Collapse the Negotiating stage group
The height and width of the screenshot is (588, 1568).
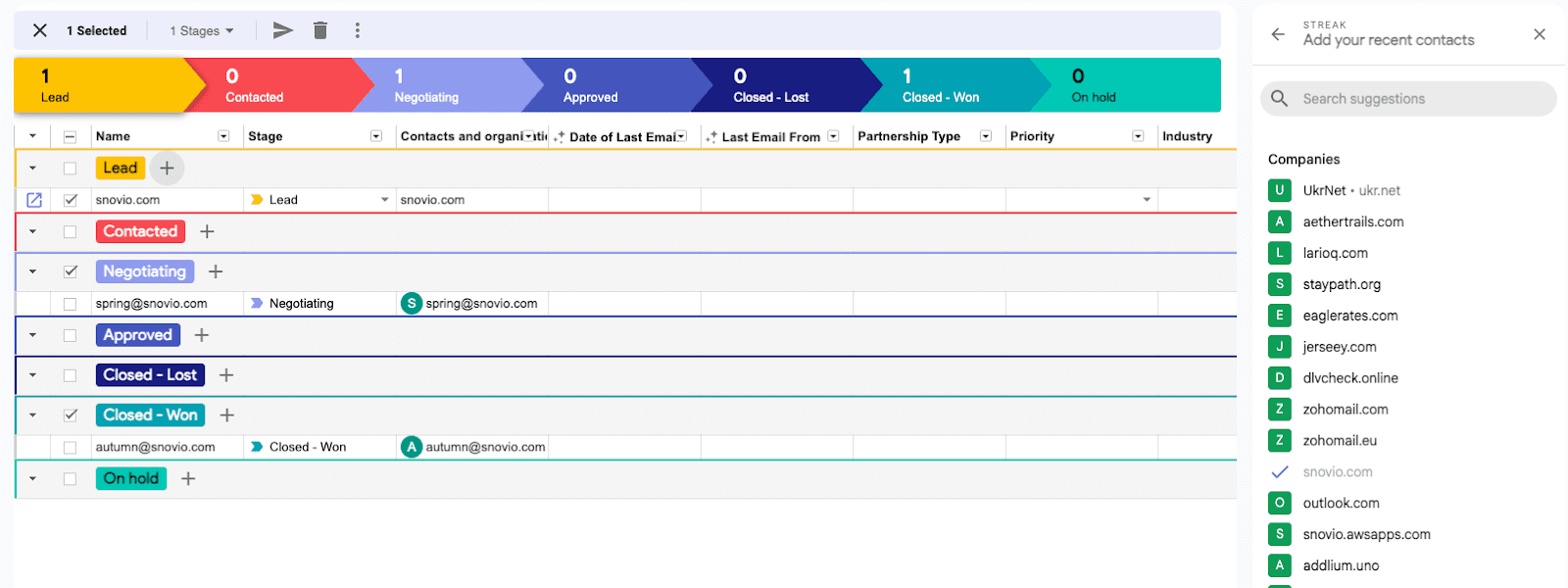click(x=32, y=271)
